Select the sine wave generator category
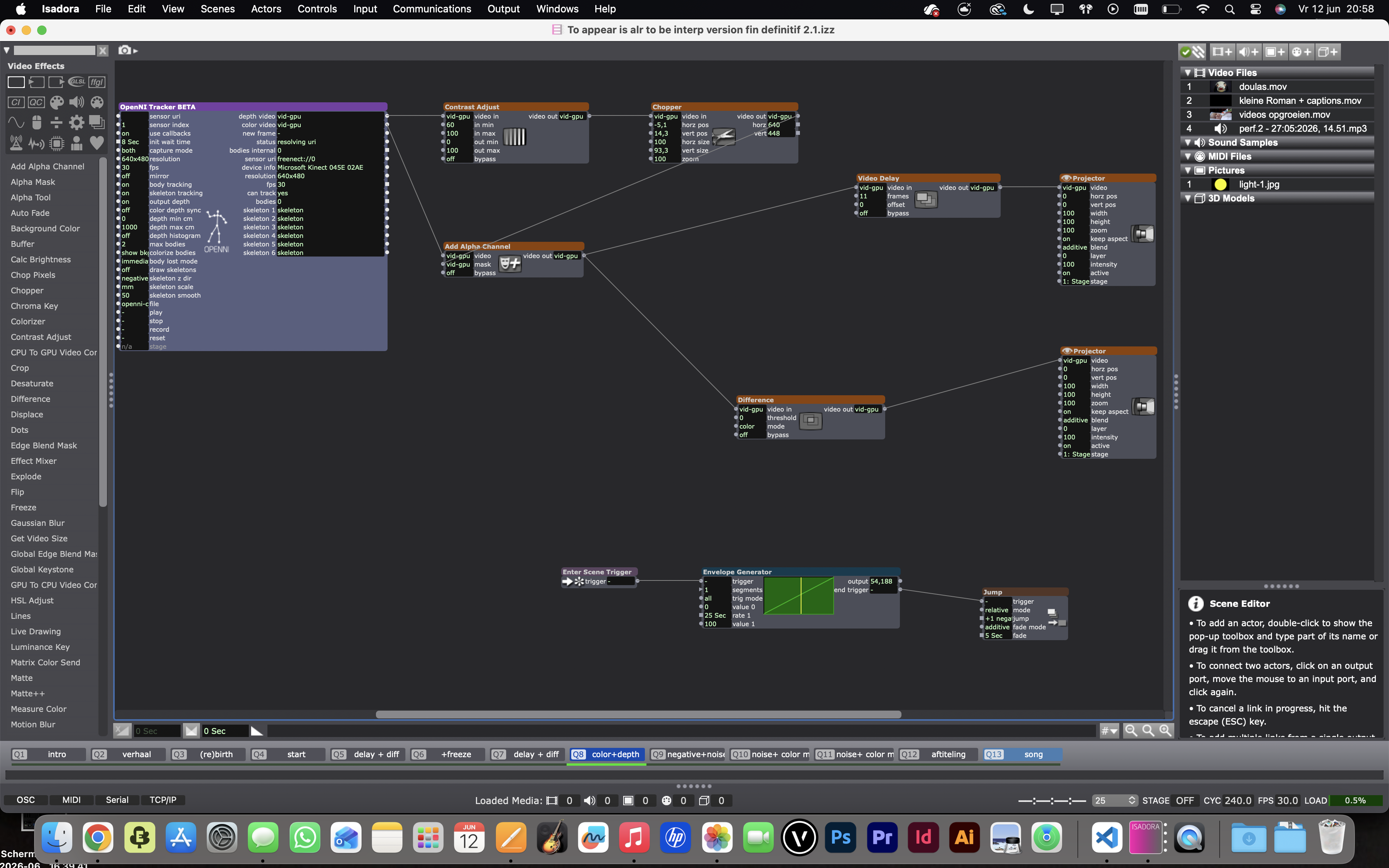The height and width of the screenshot is (868, 1389). pos(16,122)
